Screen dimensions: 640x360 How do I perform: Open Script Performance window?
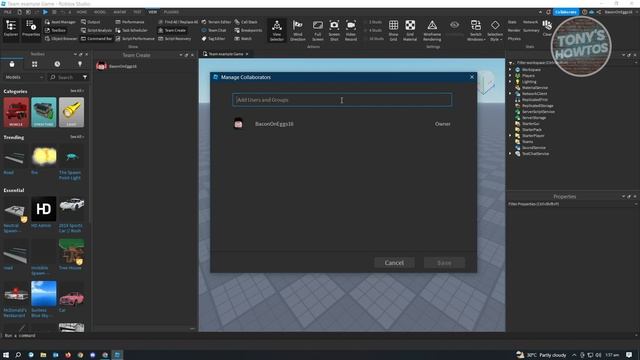click(135, 39)
